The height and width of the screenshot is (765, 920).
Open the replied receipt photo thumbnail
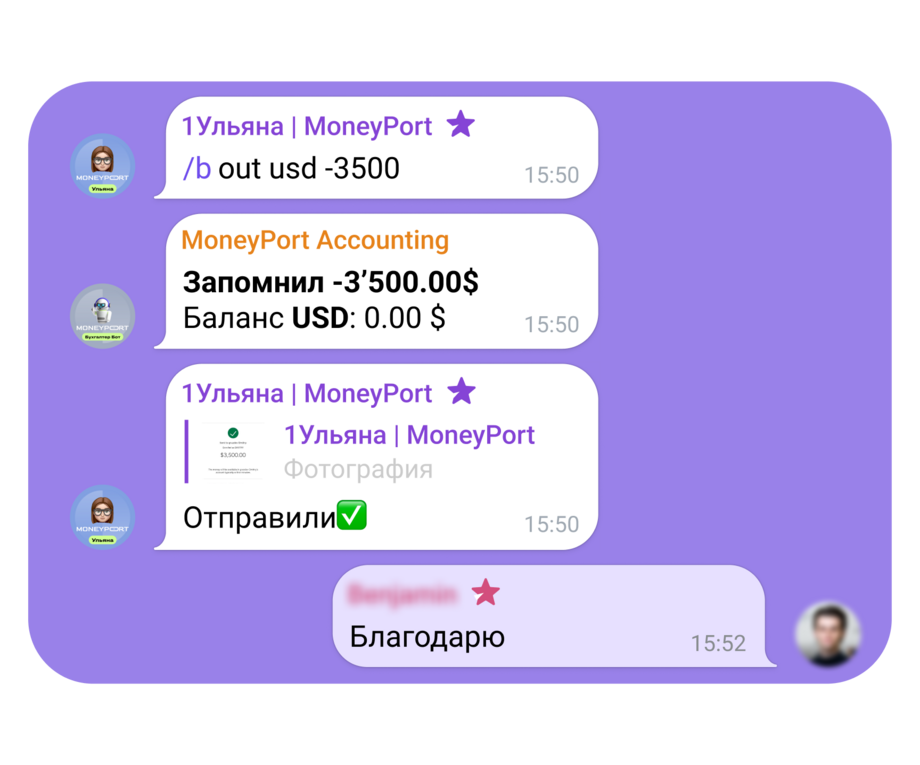[x=234, y=451]
